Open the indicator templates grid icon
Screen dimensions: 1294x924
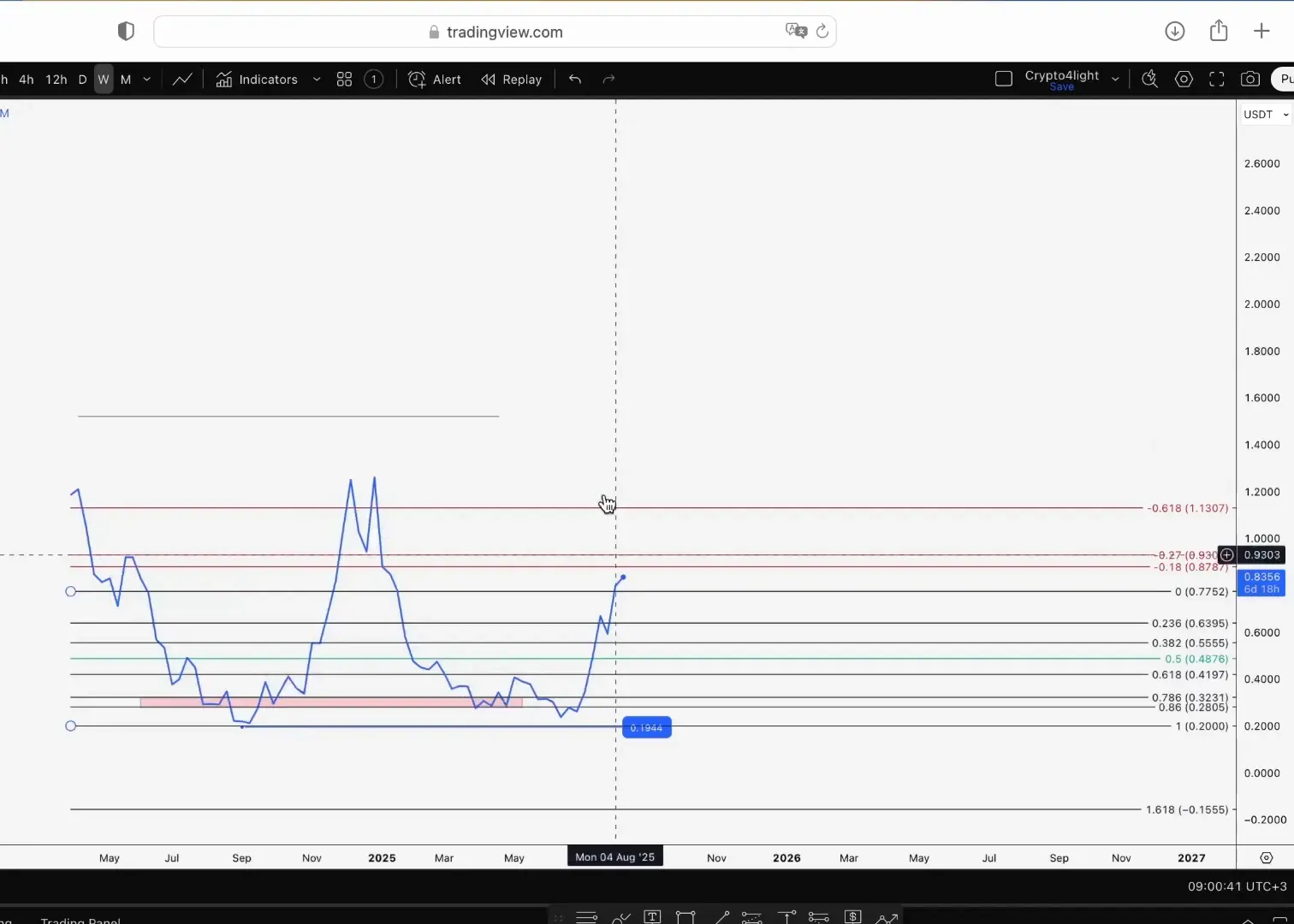(344, 80)
